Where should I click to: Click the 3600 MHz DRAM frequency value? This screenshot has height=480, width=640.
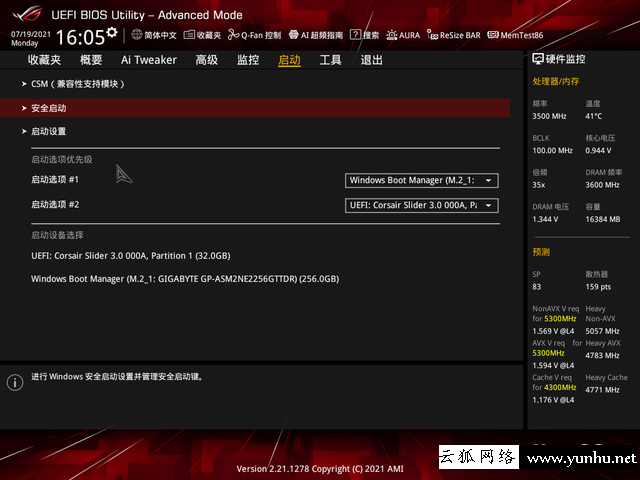(x=602, y=185)
